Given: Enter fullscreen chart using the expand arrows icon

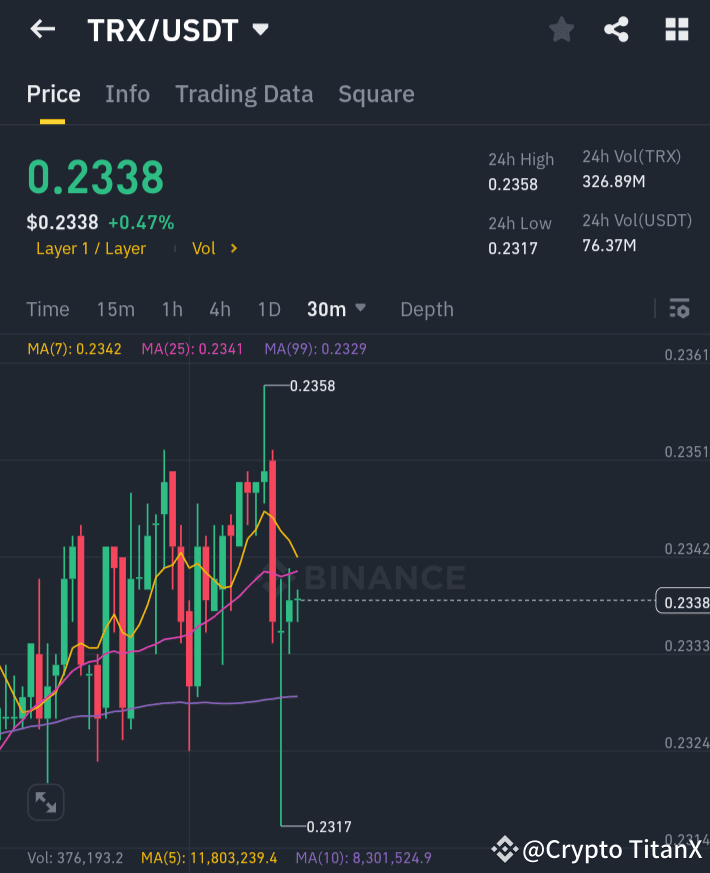Looking at the screenshot, I should click(44, 802).
